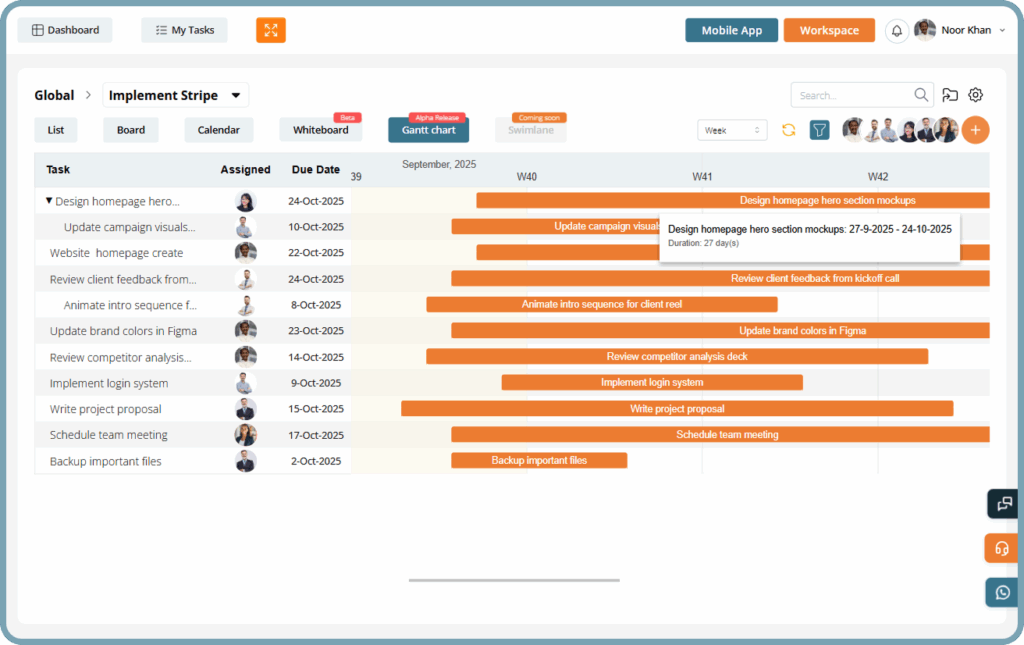Open the filter funnel icon
1024x645 pixels.
click(819, 130)
